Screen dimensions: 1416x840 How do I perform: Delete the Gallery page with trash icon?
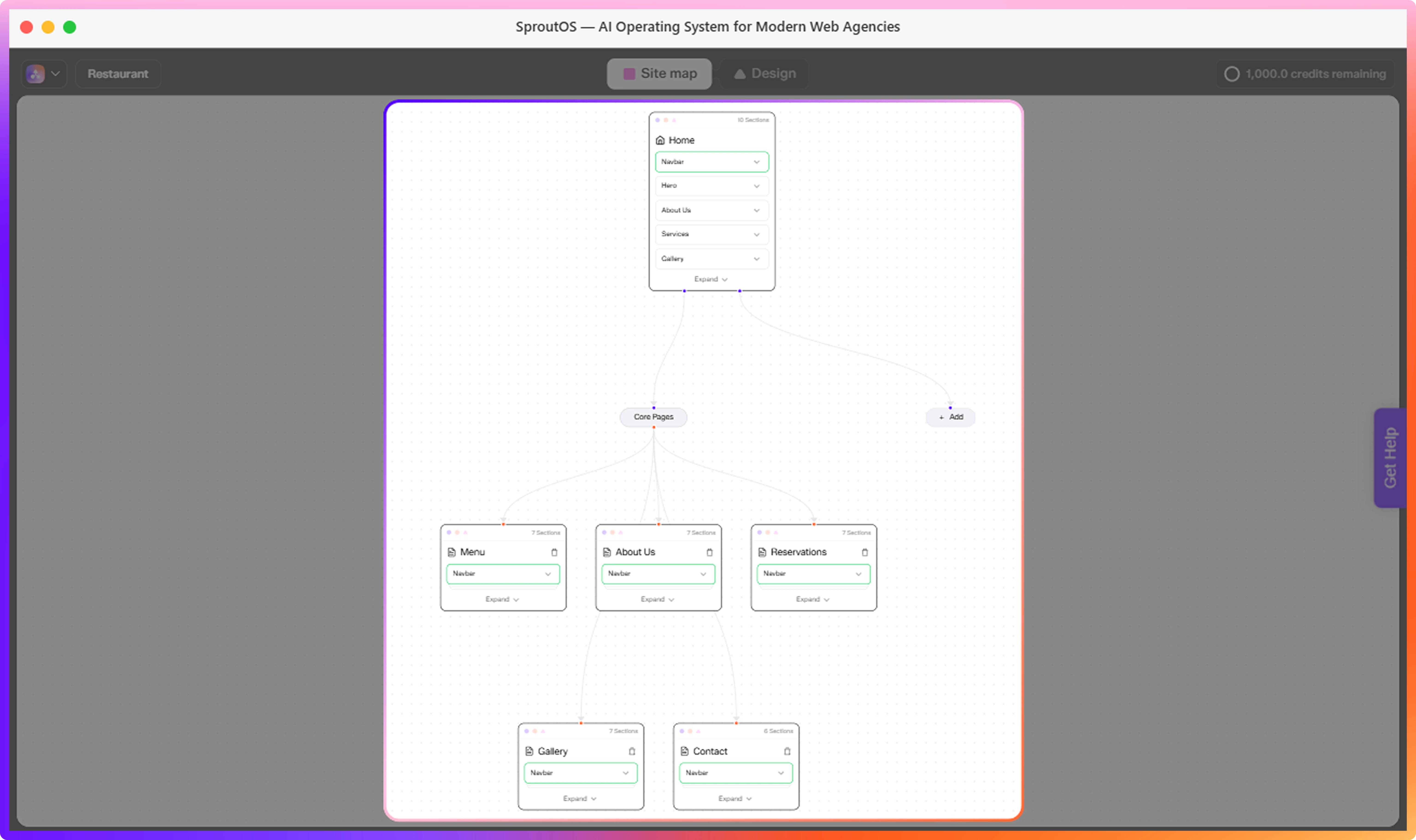pyautogui.click(x=632, y=751)
